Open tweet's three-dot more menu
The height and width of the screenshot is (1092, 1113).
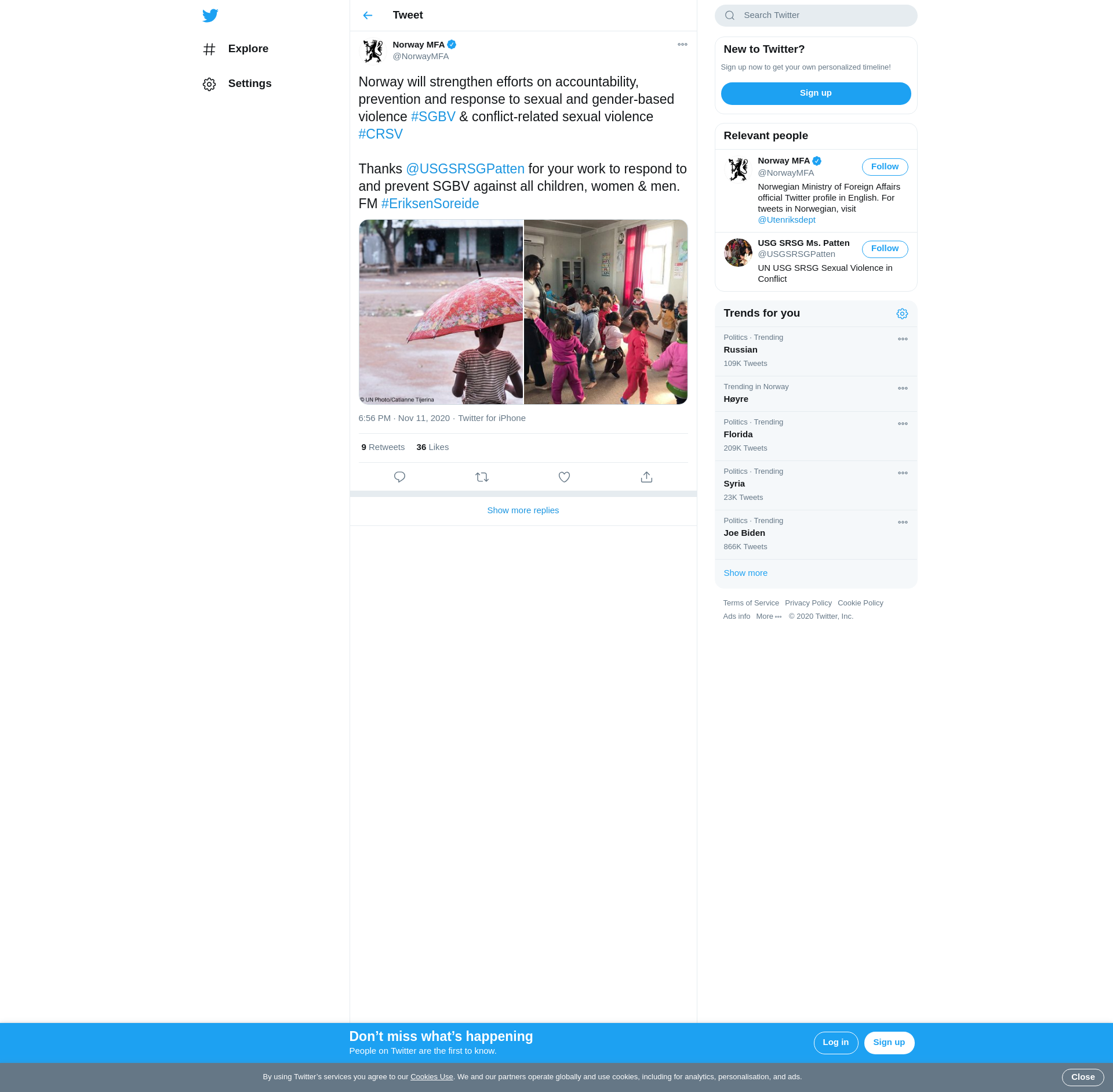pos(682,45)
